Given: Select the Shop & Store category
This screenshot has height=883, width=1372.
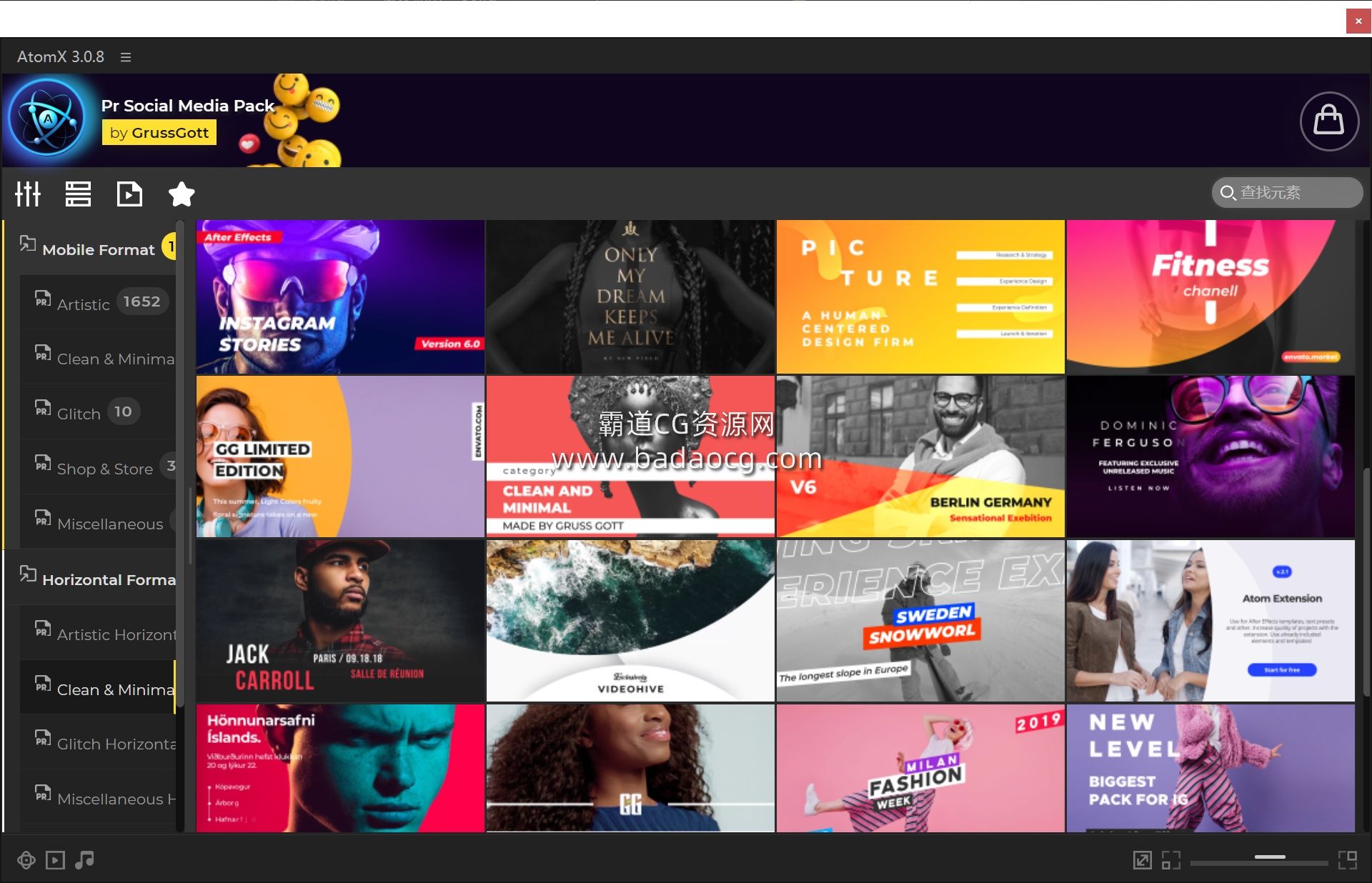Looking at the screenshot, I should pyautogui.click(x=97, y=468).
